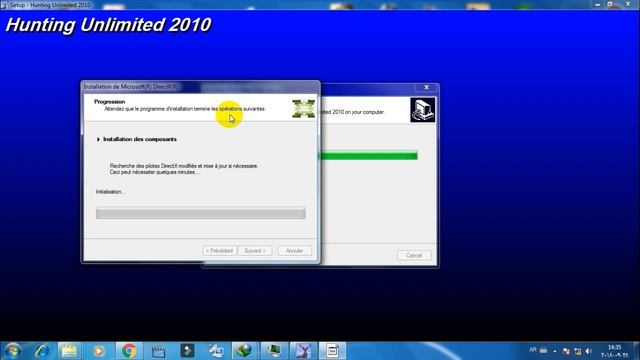Viewport: 640px width, 360px height.
Task: Click the Action Center flag tray icon
Action: (x=566, y=351)
